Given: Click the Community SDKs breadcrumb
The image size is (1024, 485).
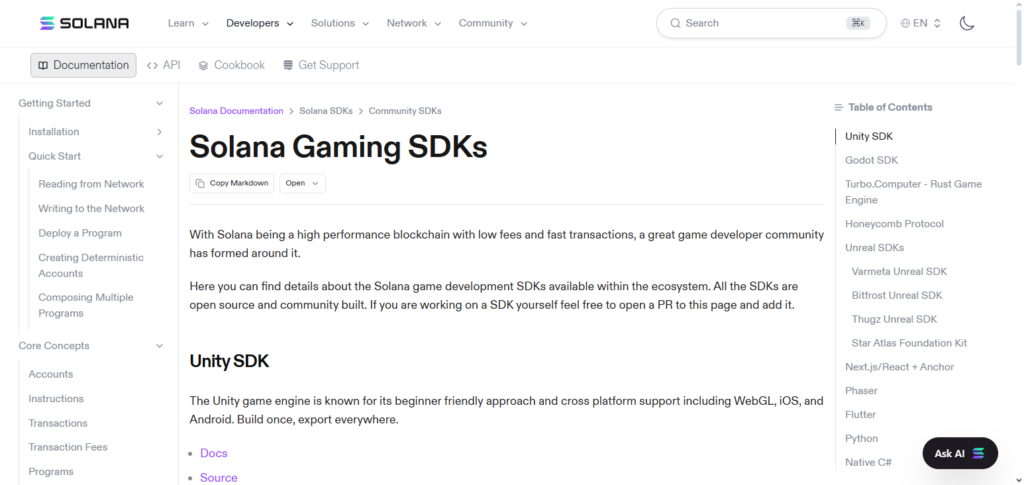Looking at the screenshot, I should pyautogui.click(x=405, y=111).
